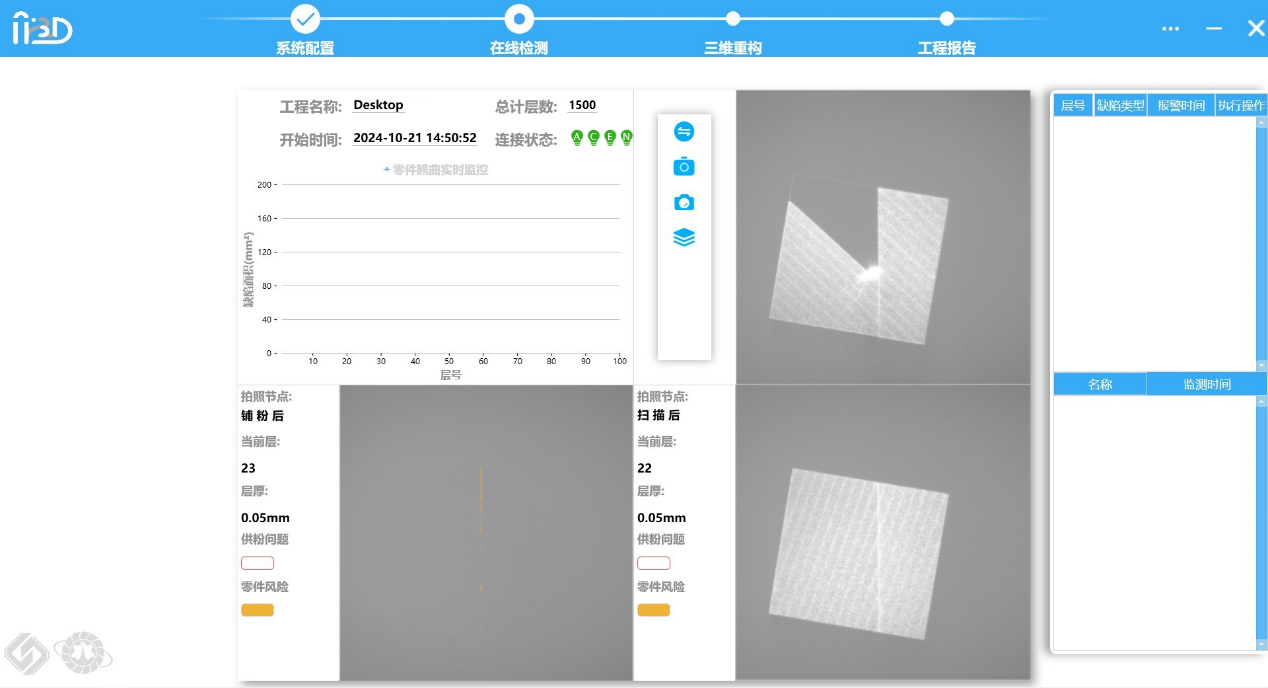Click the 监测时间 column header
Screen dimensions: 1268x688
(x=1207, y=384)
